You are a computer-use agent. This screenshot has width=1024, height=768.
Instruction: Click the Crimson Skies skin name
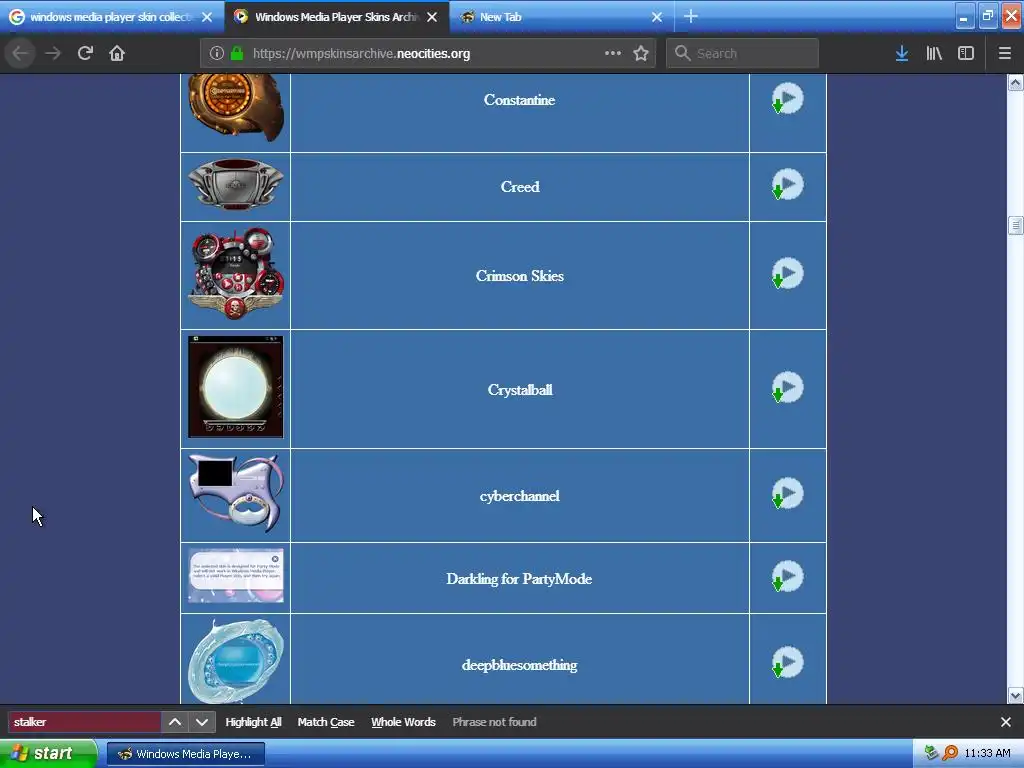coord(519,276)
